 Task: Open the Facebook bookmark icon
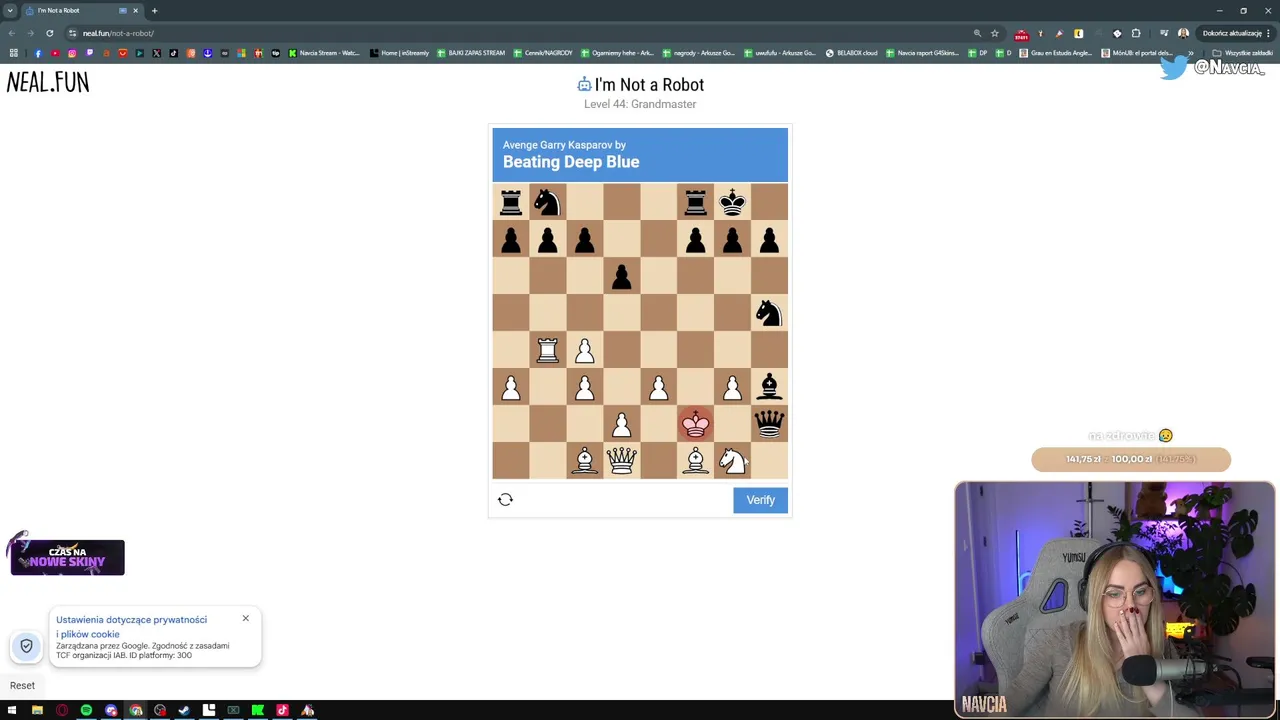coord(38,53)
